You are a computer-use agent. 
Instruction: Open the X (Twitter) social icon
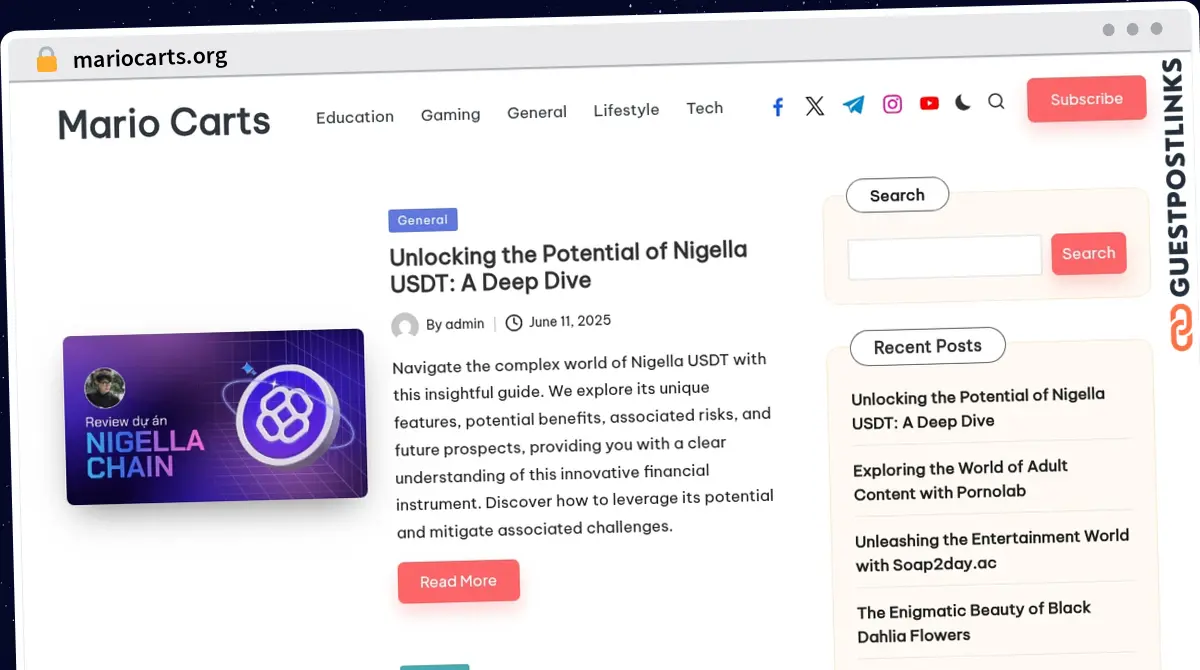point(815,106)
